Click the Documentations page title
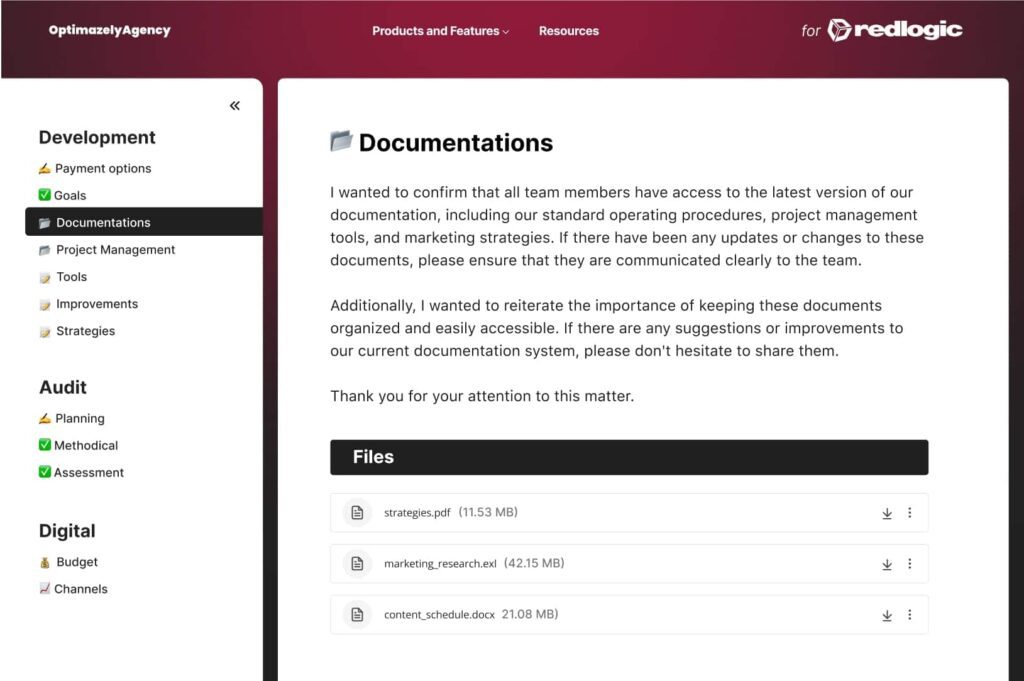Image resolution: width=1024 pixels, height=681 pixels. (x=456, y=142)
